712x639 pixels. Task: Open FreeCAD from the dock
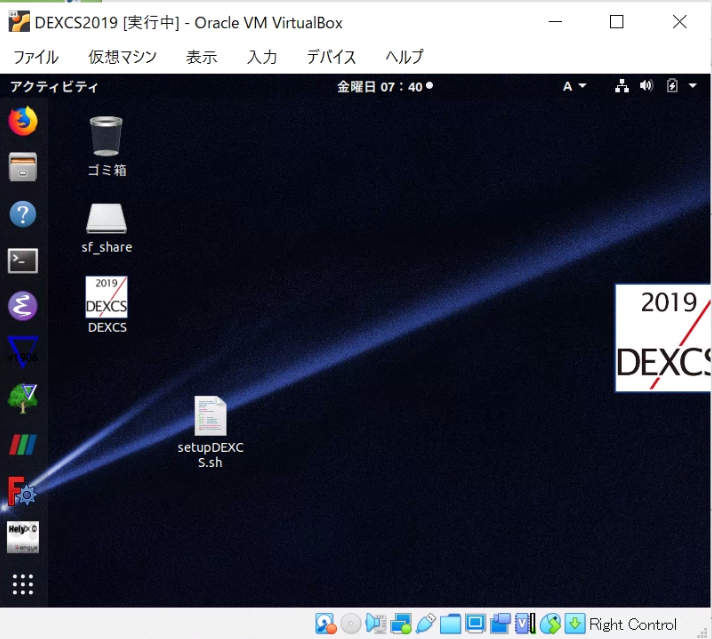(22, 491)
